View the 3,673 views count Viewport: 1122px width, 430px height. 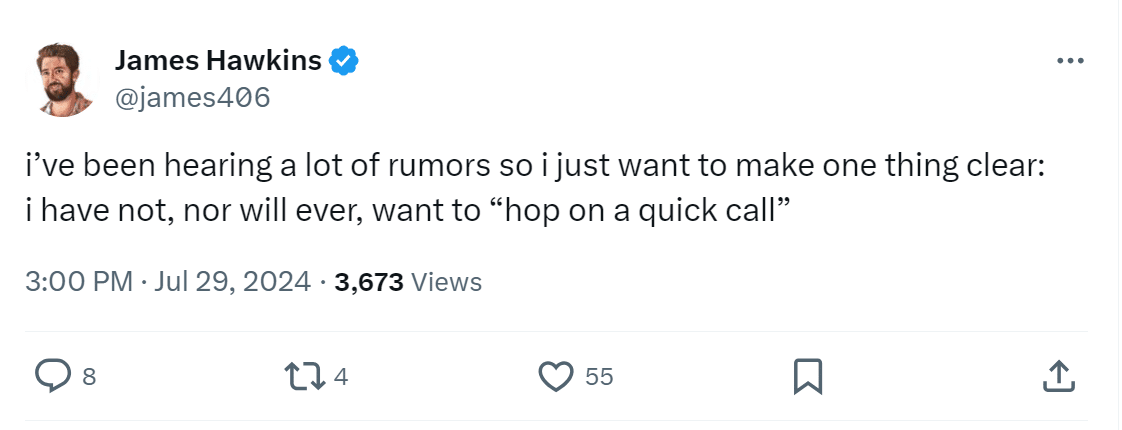coord(369,282)
